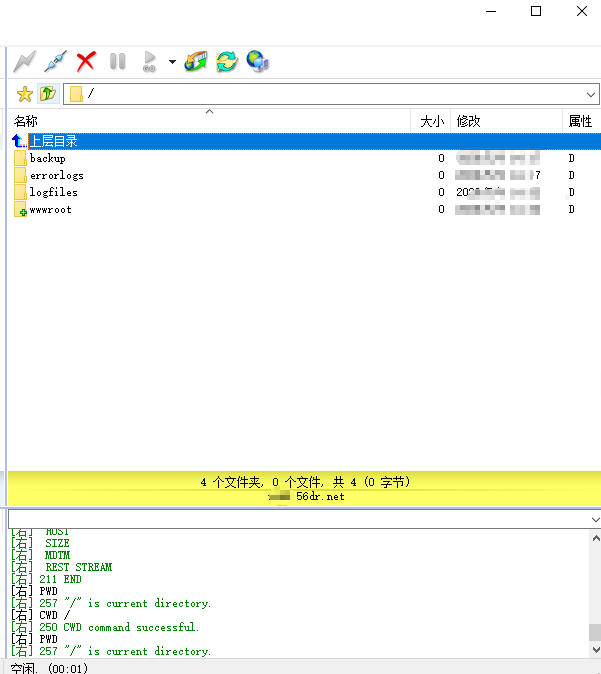Click the folder icon in path bar
601x674 pixels.
pyautogui.click(x=76, y=94)
